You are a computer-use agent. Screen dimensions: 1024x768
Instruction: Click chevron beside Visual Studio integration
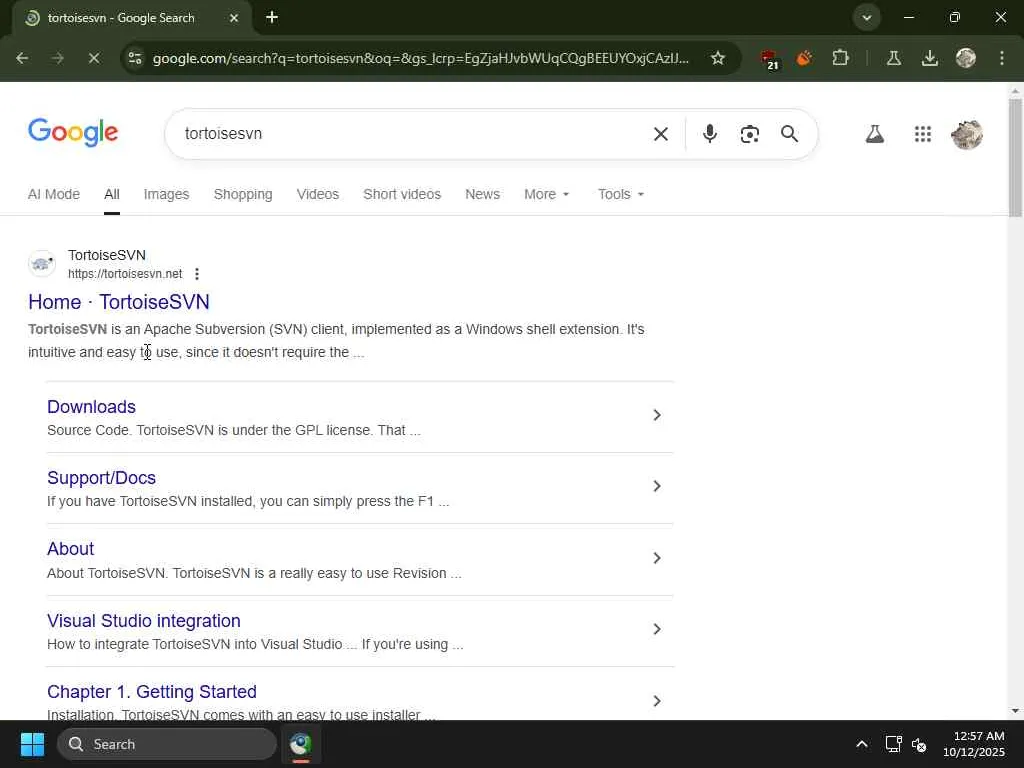coord(657,630)
